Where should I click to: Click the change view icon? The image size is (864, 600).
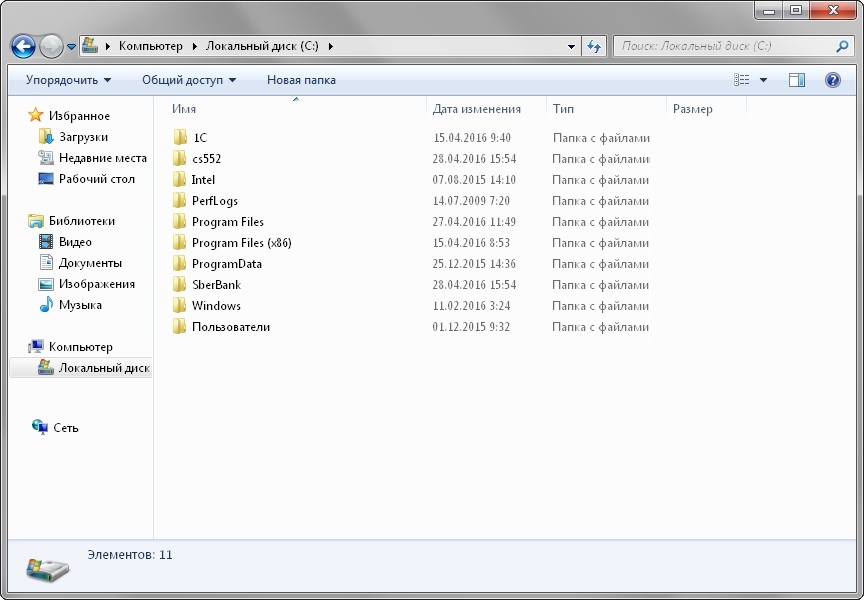tap(742, 80)
